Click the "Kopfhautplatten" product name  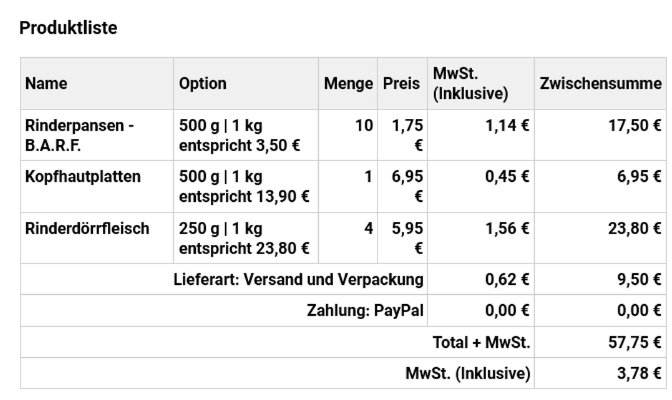pyautogui.click(x=83, y=176)
